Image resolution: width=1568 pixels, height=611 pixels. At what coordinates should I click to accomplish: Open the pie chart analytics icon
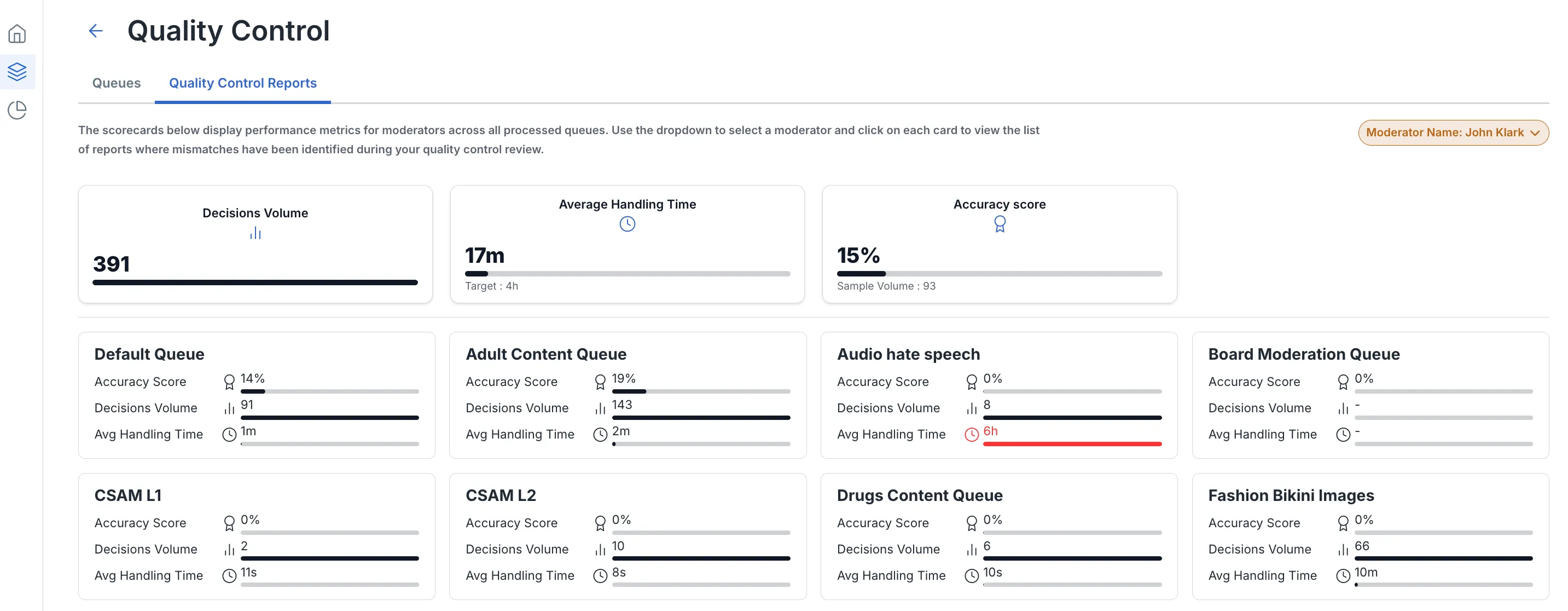[17, 110]
